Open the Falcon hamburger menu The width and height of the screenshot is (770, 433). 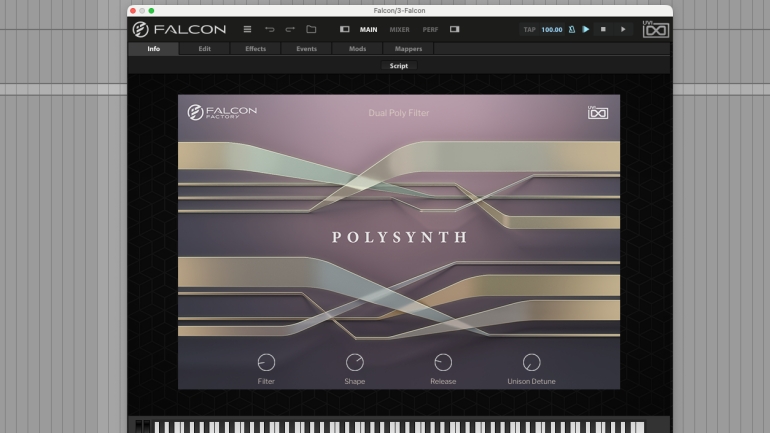[x=248, y=29]
